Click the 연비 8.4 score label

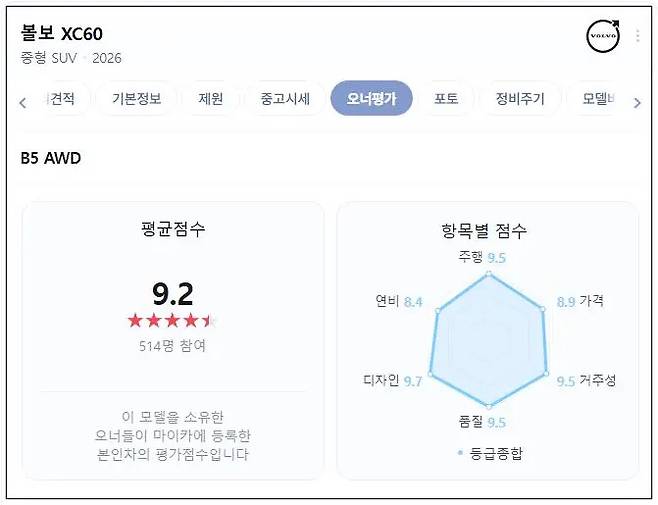[400, 301]
